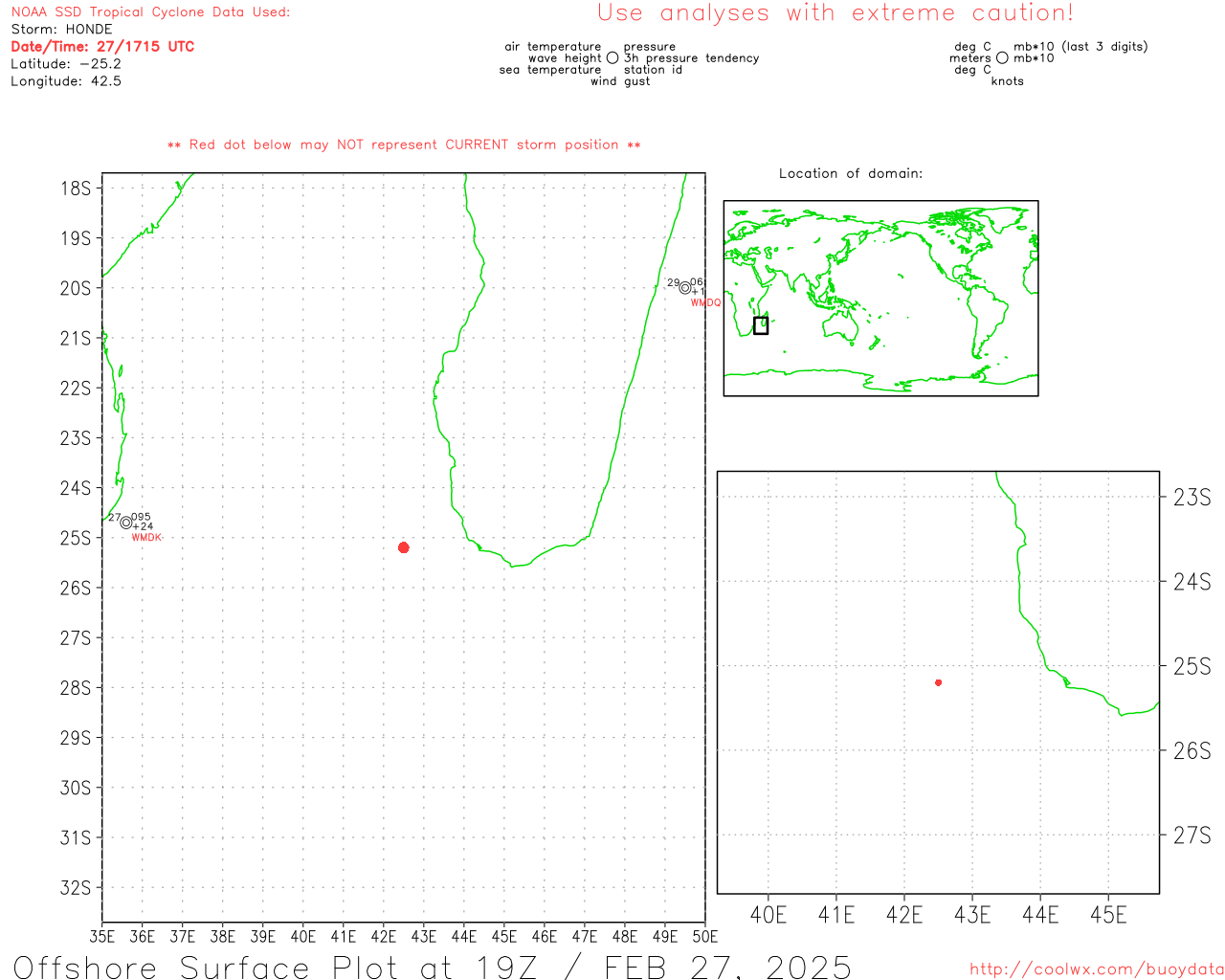Click the red dot disclaimer text above map

[404, 145]
